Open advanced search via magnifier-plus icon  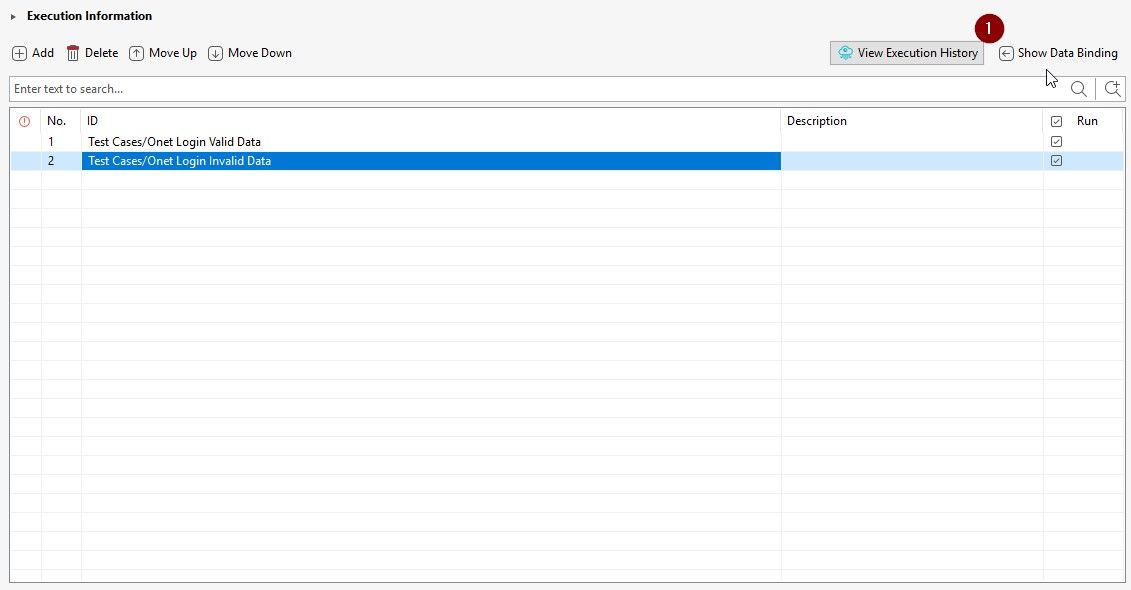[1112, 89]
